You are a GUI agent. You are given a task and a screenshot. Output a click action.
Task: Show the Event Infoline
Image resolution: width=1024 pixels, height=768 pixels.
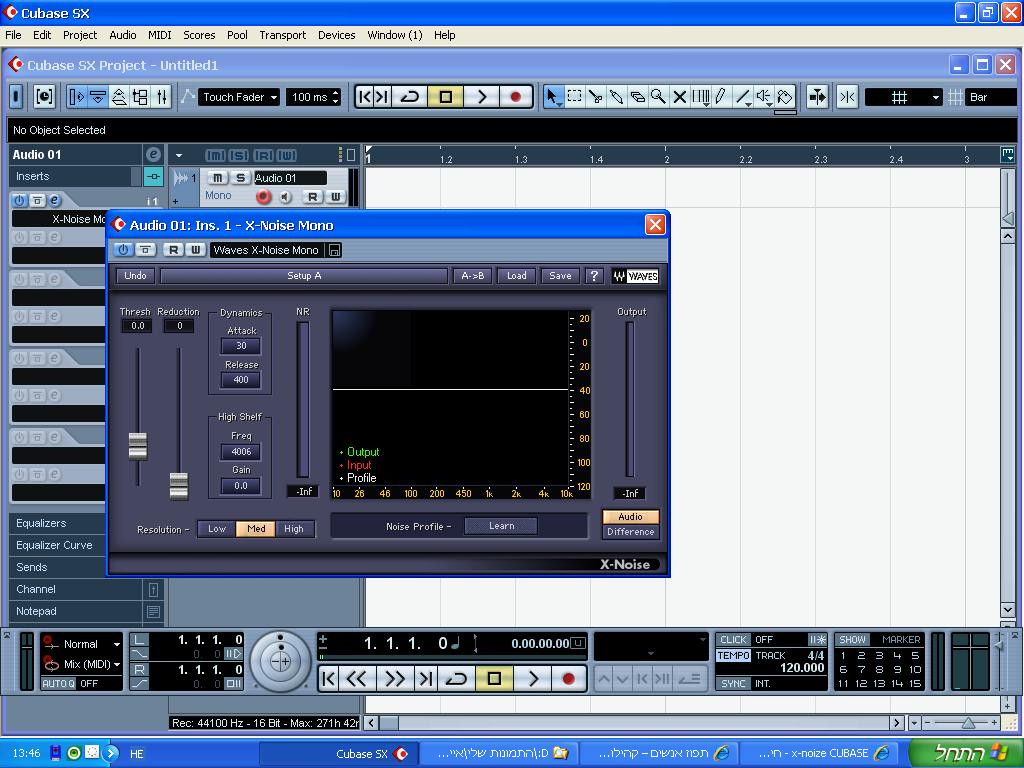pyautogui.click(x=98, y=97)
